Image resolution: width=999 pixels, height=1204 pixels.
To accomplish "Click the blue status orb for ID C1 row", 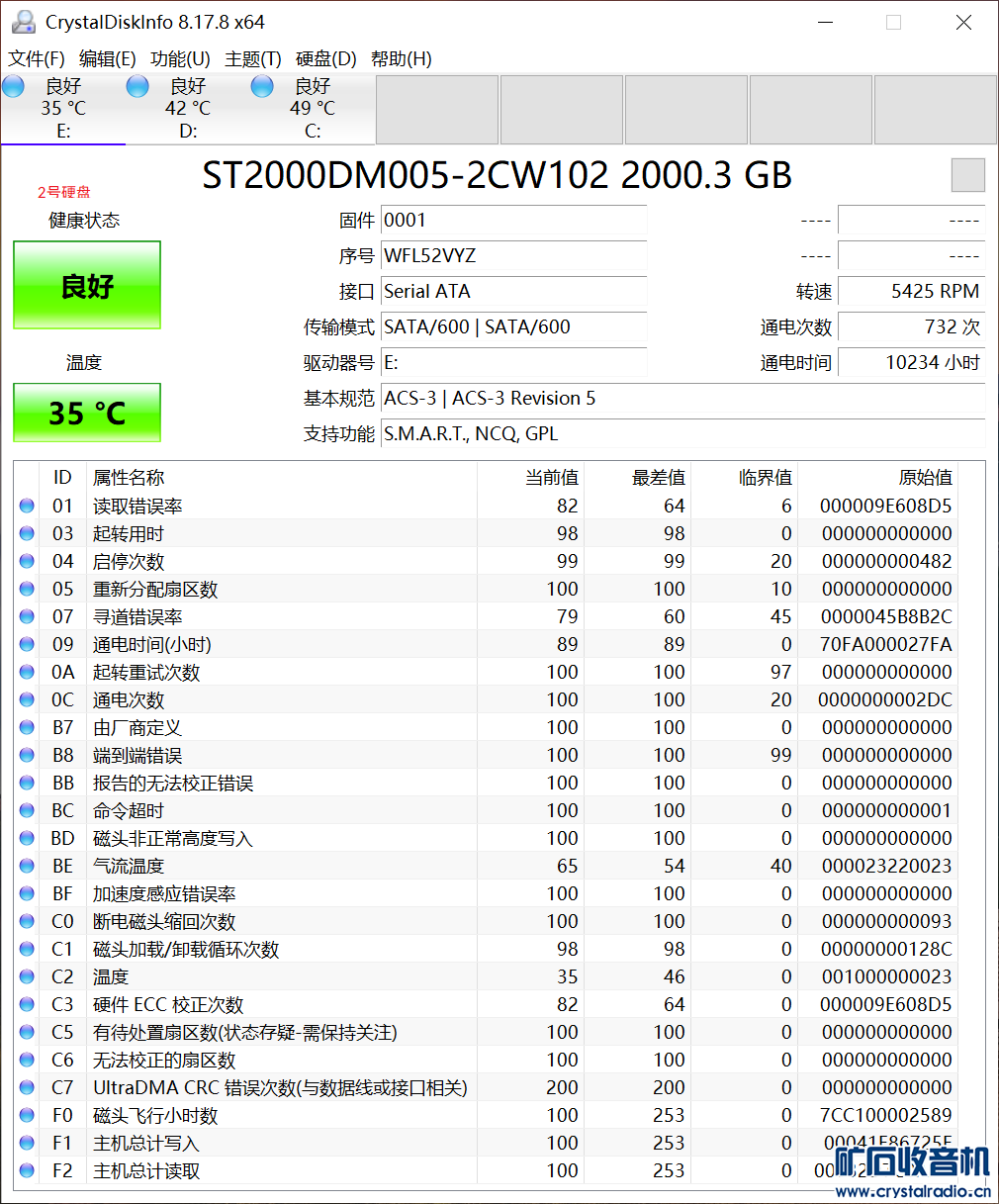I will click(x=26, y=949).
